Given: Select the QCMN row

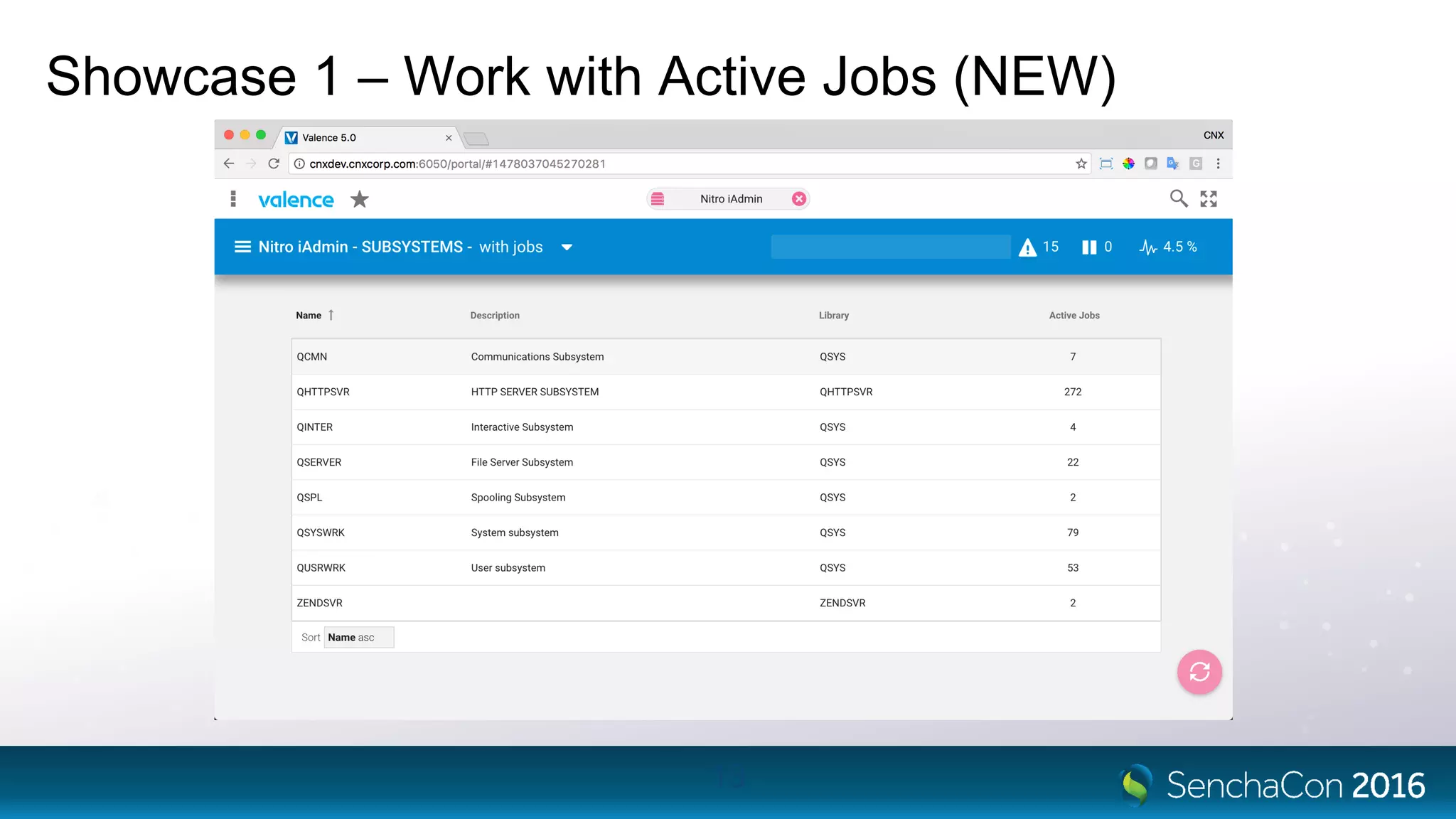Looking at the screenshot, I should pyautogui.click(x=726, y=357).
